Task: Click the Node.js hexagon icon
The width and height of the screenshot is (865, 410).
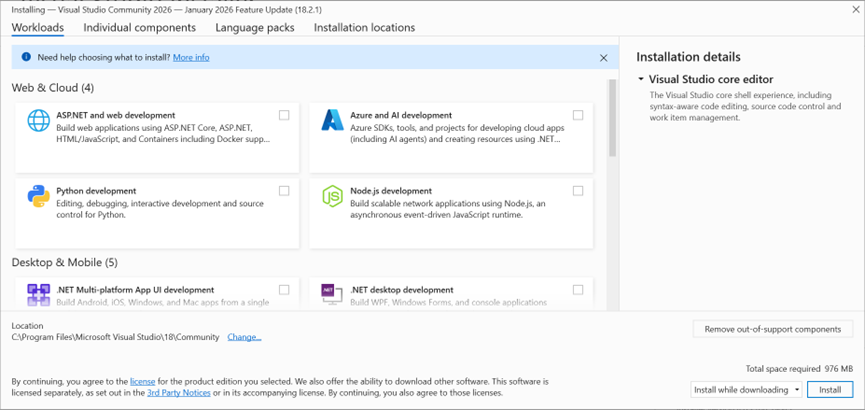Action: coord(333,196)
